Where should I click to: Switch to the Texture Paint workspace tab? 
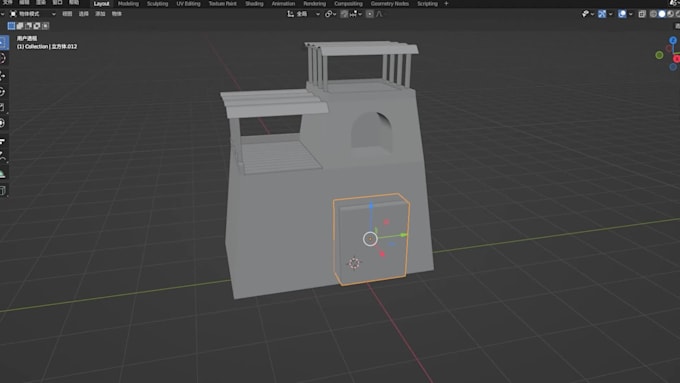coord(222,3)
